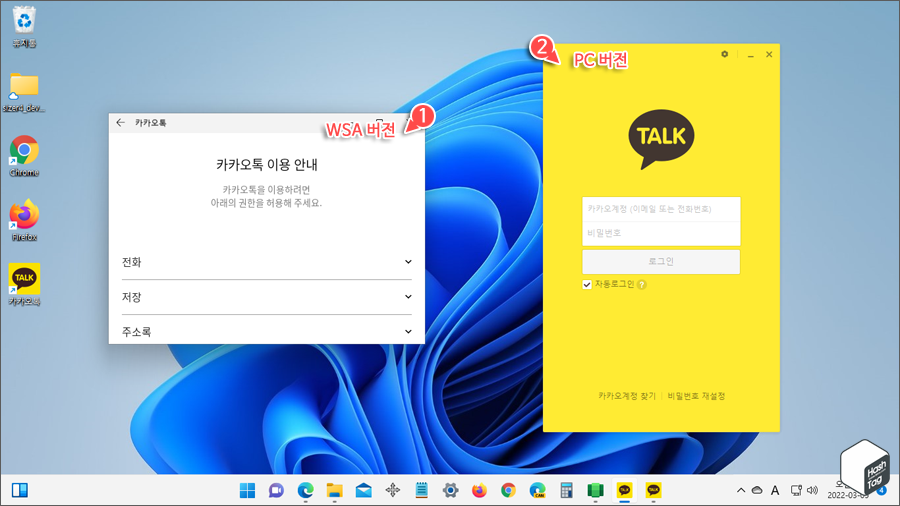Click the TALK logo in PC login window
Image resolution: width=900 pixels, height=506 pixels.
(661, 138)
